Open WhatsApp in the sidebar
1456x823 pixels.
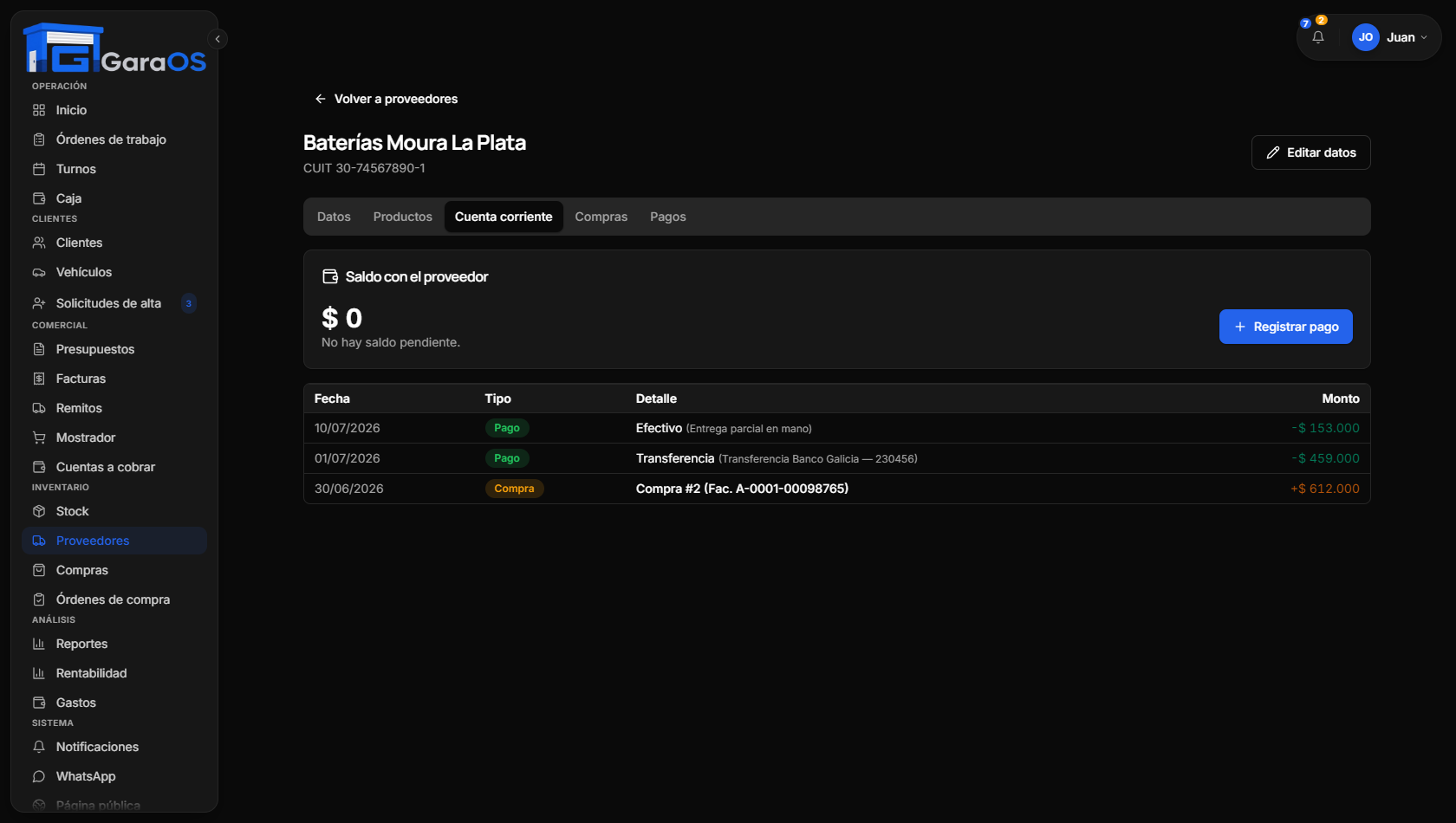coord(114,776)
